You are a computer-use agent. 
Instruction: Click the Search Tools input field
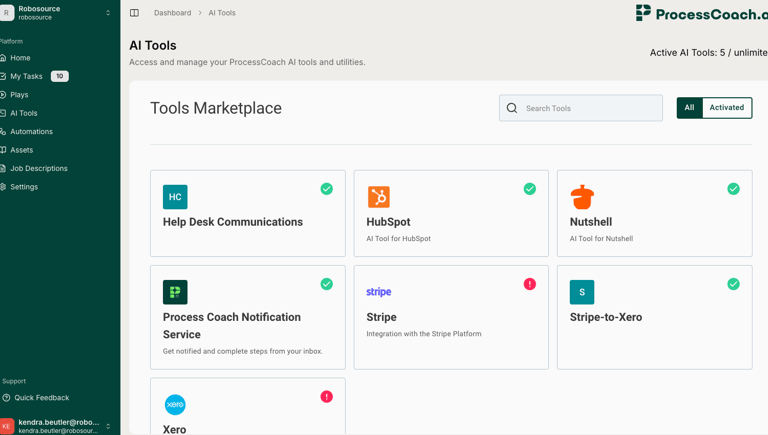(590, 108)
